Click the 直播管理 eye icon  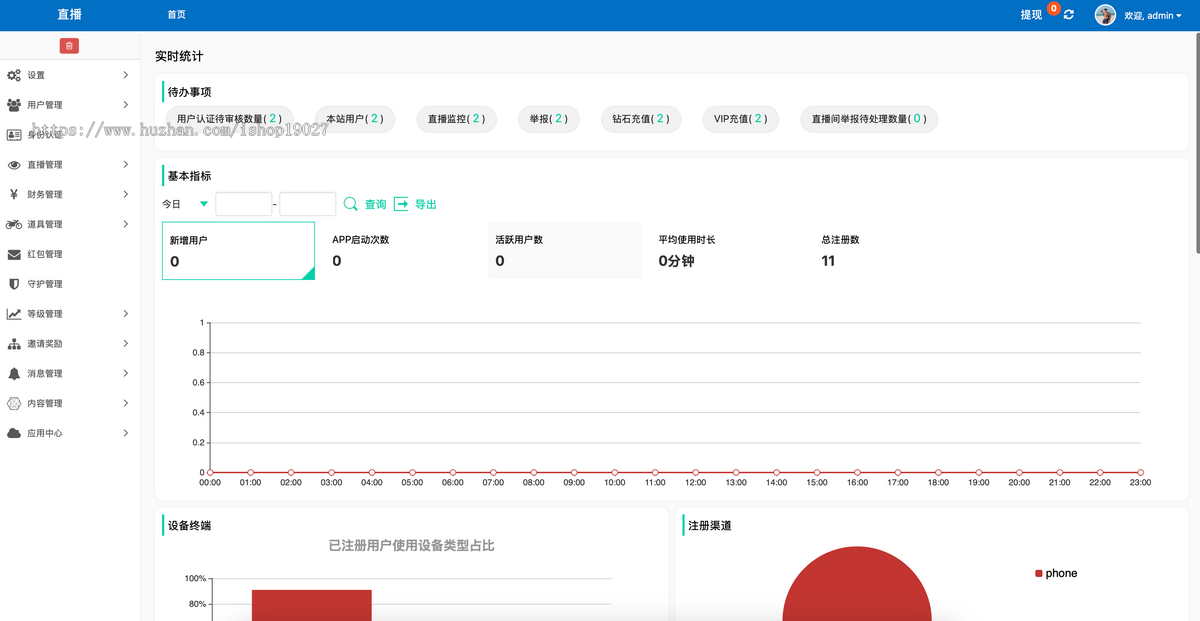pos(14,164)
